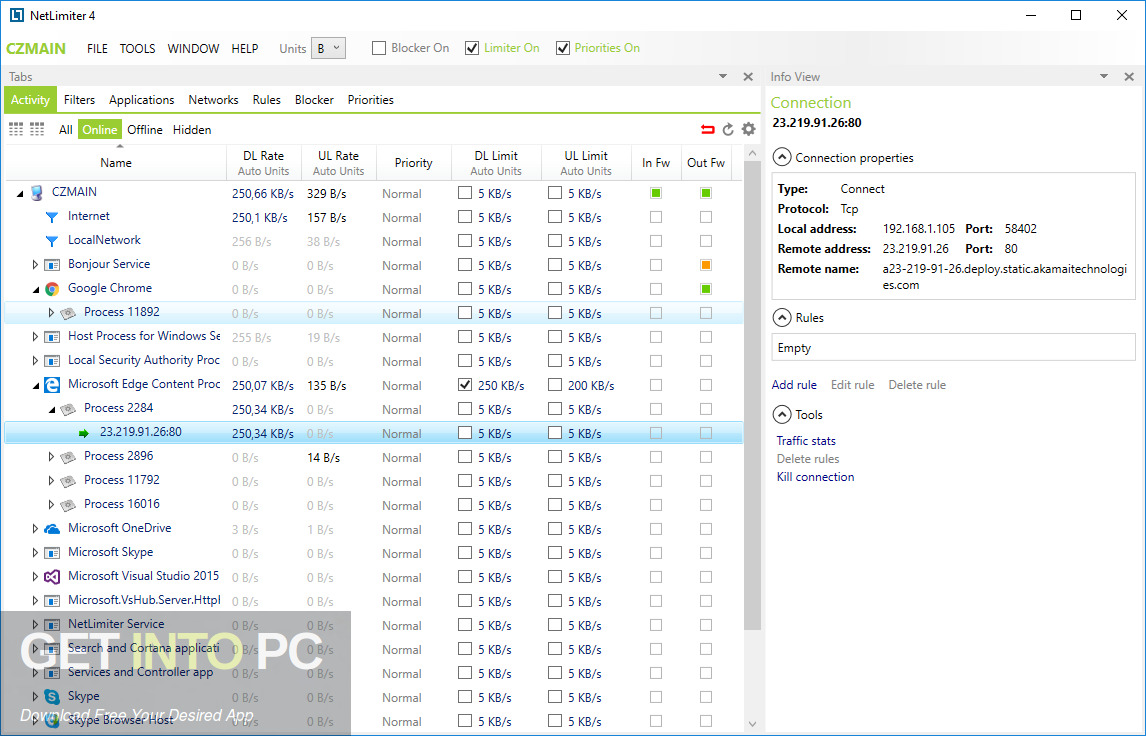This screenshot has height=736, width=1146.
Task: Expand the Bonjour Service node
Action: pyautogui.click(x=35, y=265)
